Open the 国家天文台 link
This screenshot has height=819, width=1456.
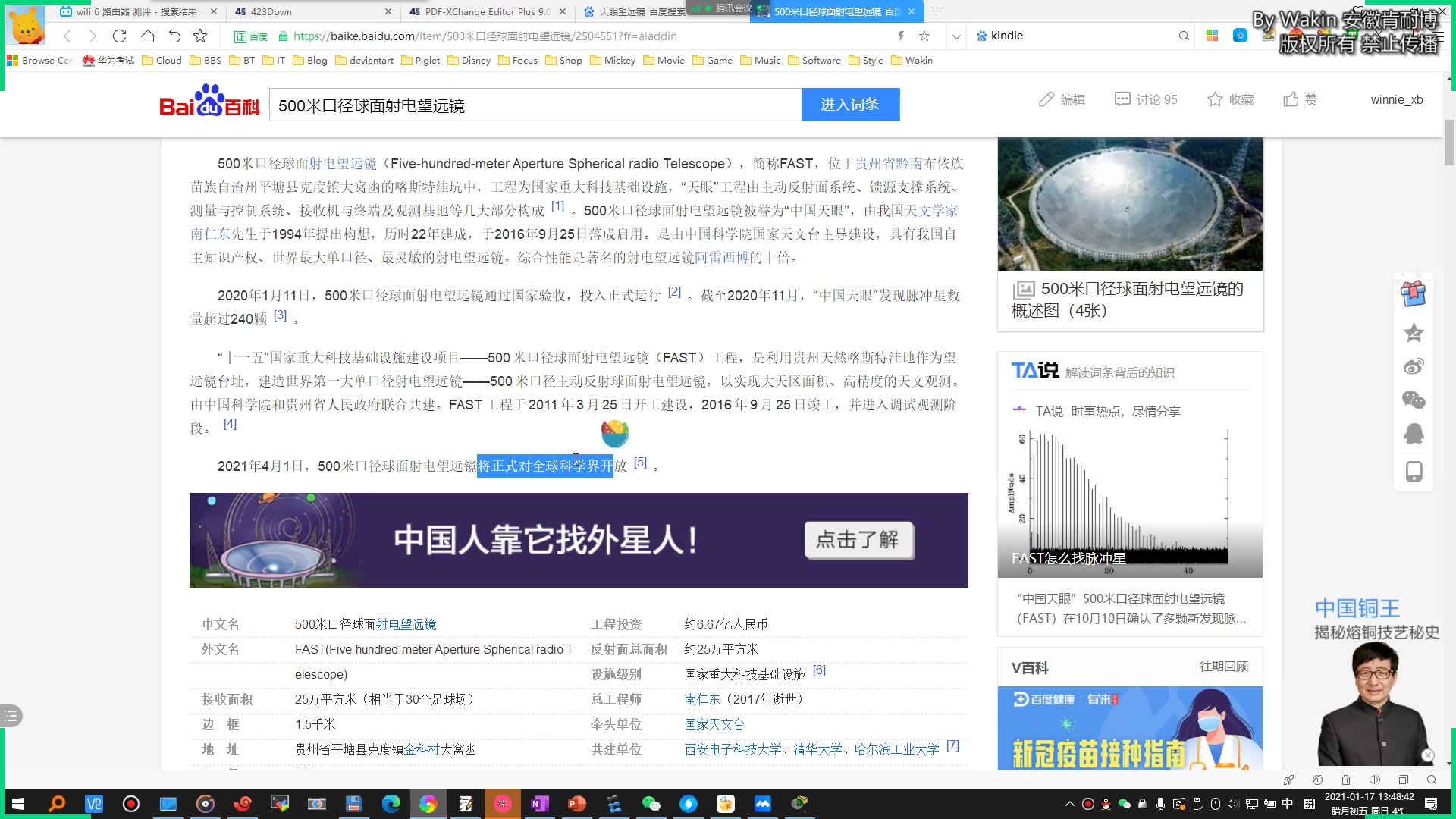pyautogui.click(x=714, y=724)
